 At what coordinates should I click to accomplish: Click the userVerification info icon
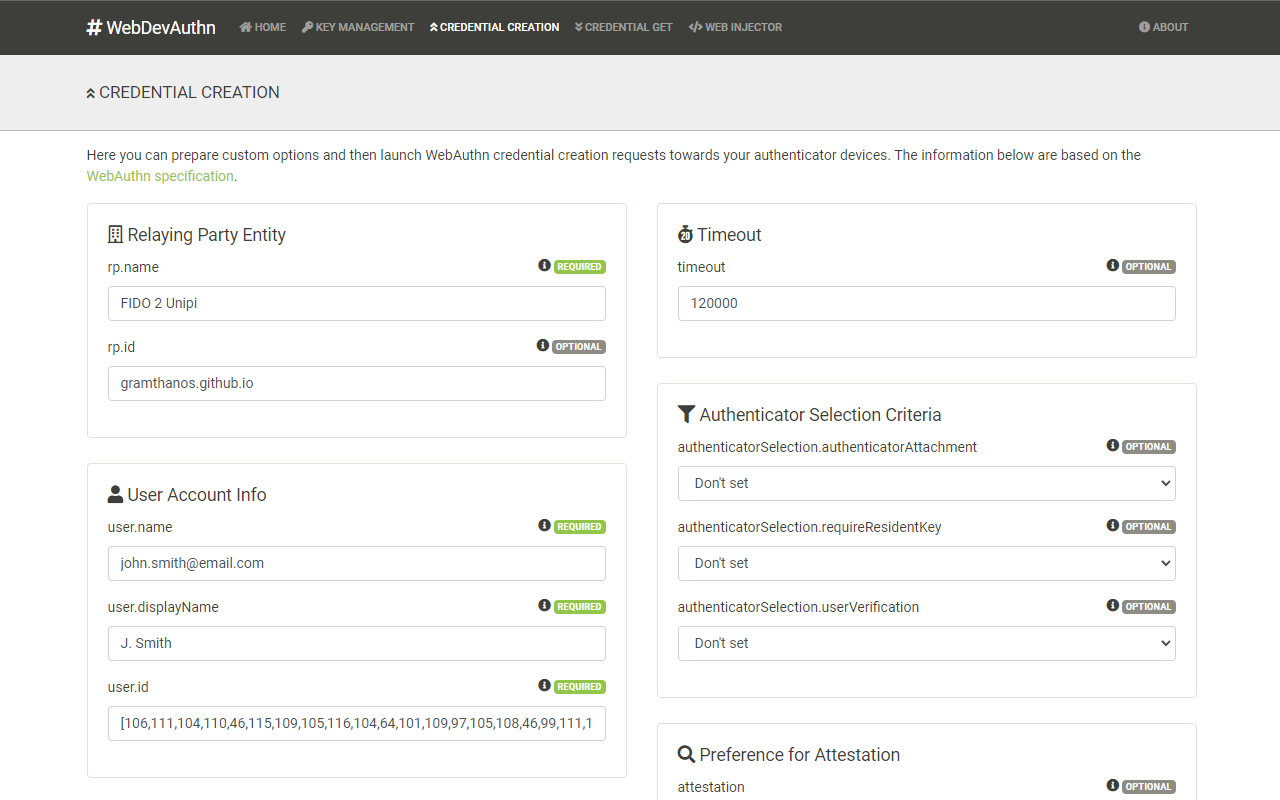click(1112, 606)
